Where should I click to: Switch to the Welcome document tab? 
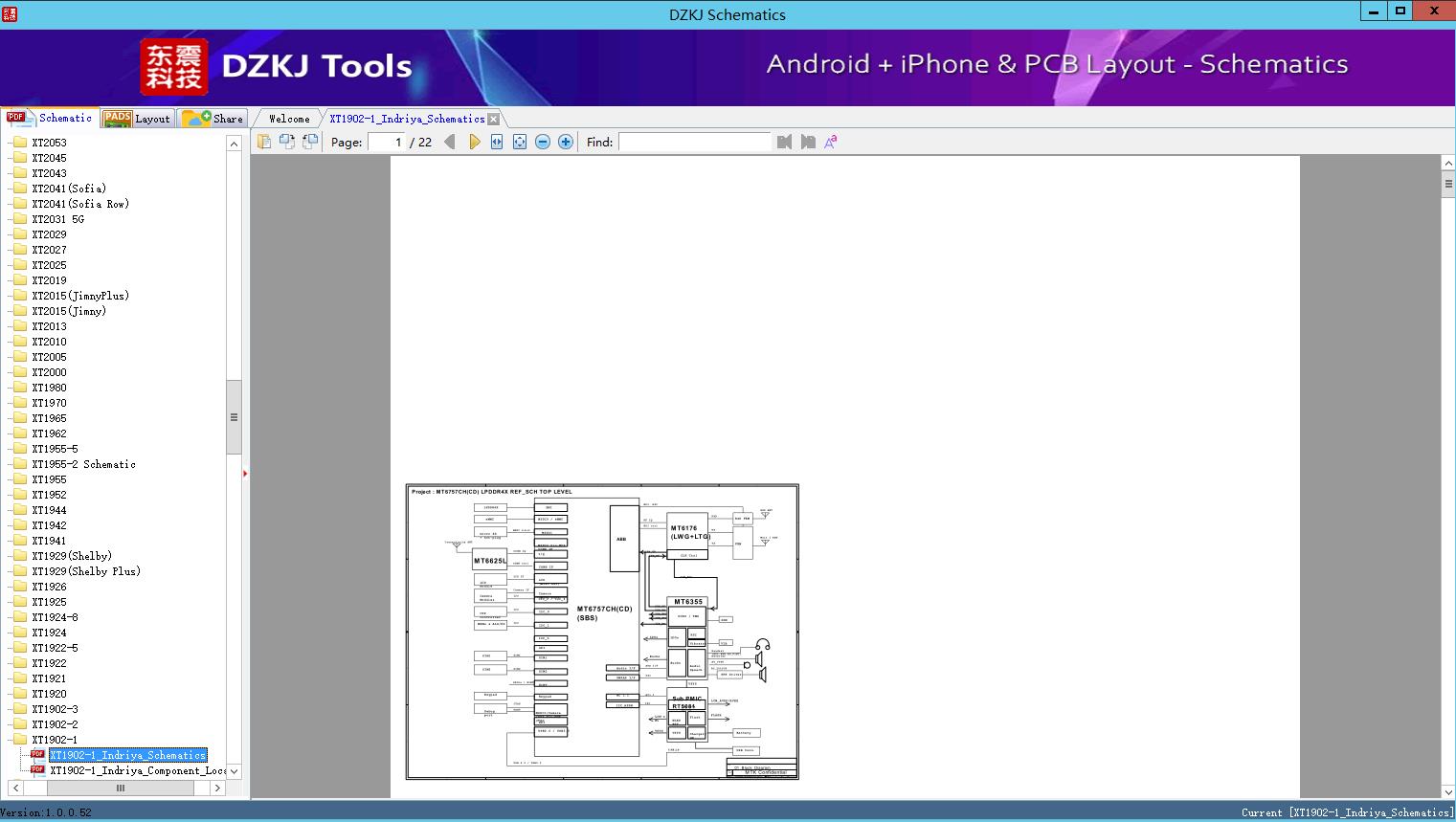point(289,119)
